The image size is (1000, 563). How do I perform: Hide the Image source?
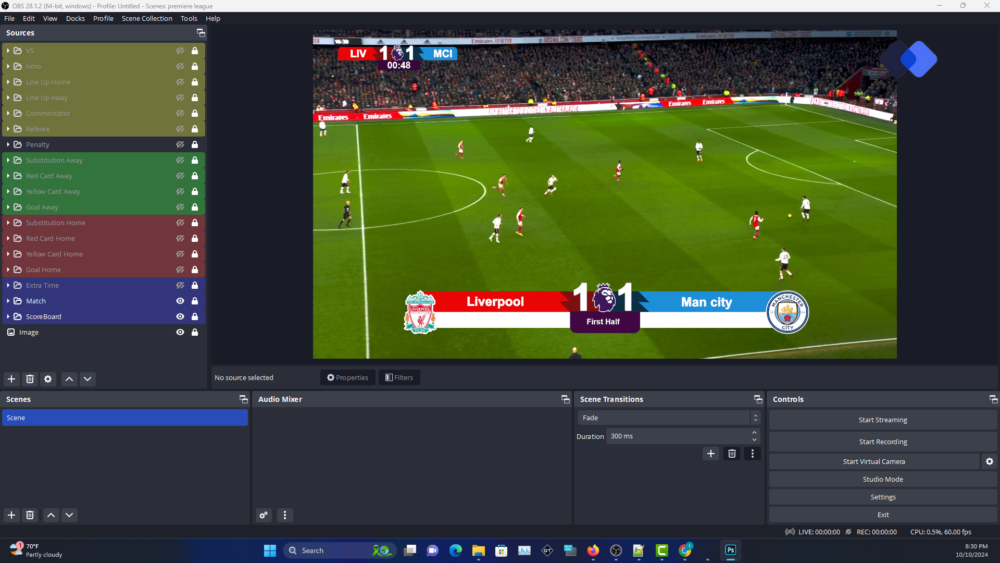point(180,332)
